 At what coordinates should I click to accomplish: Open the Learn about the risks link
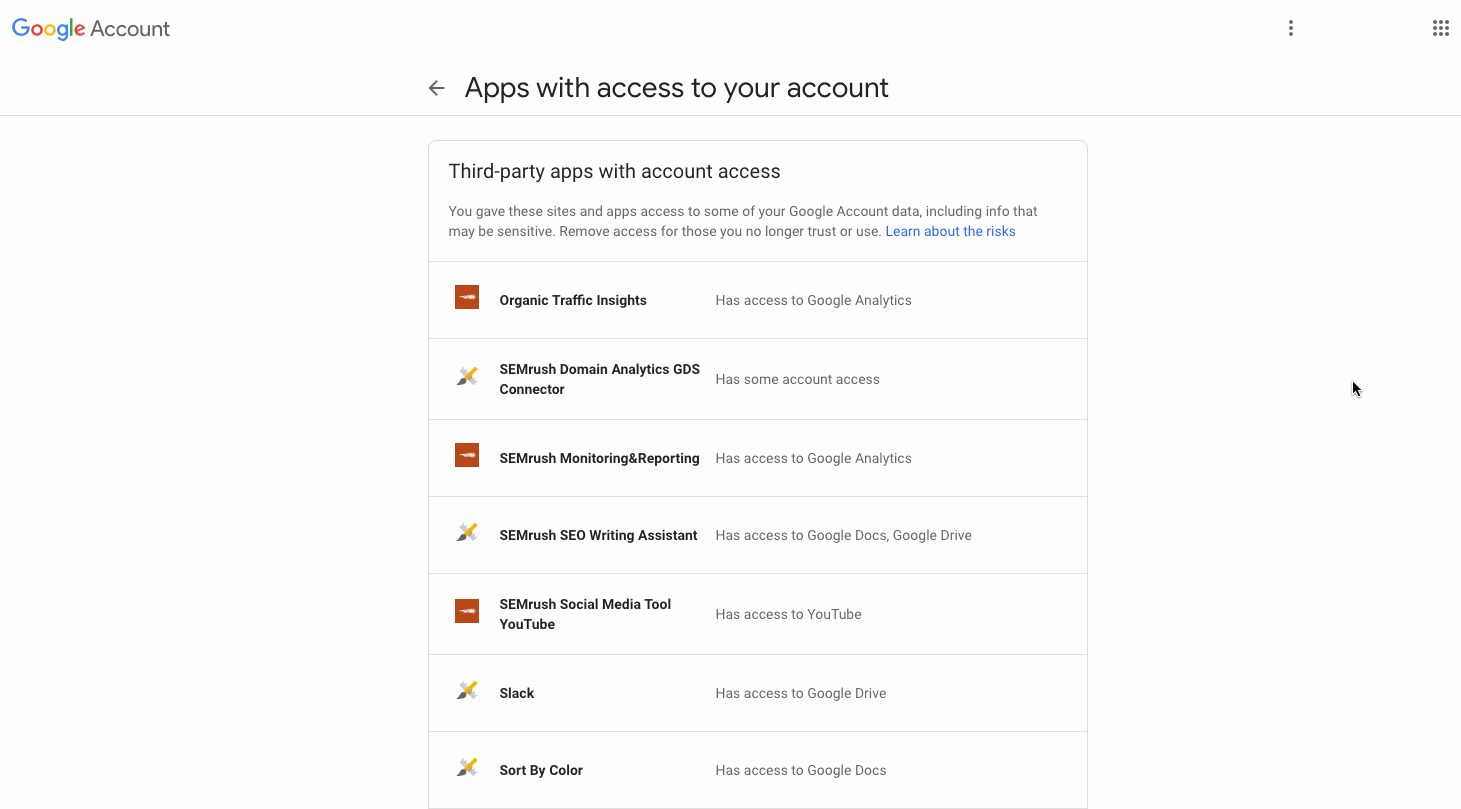coord(950,231)
